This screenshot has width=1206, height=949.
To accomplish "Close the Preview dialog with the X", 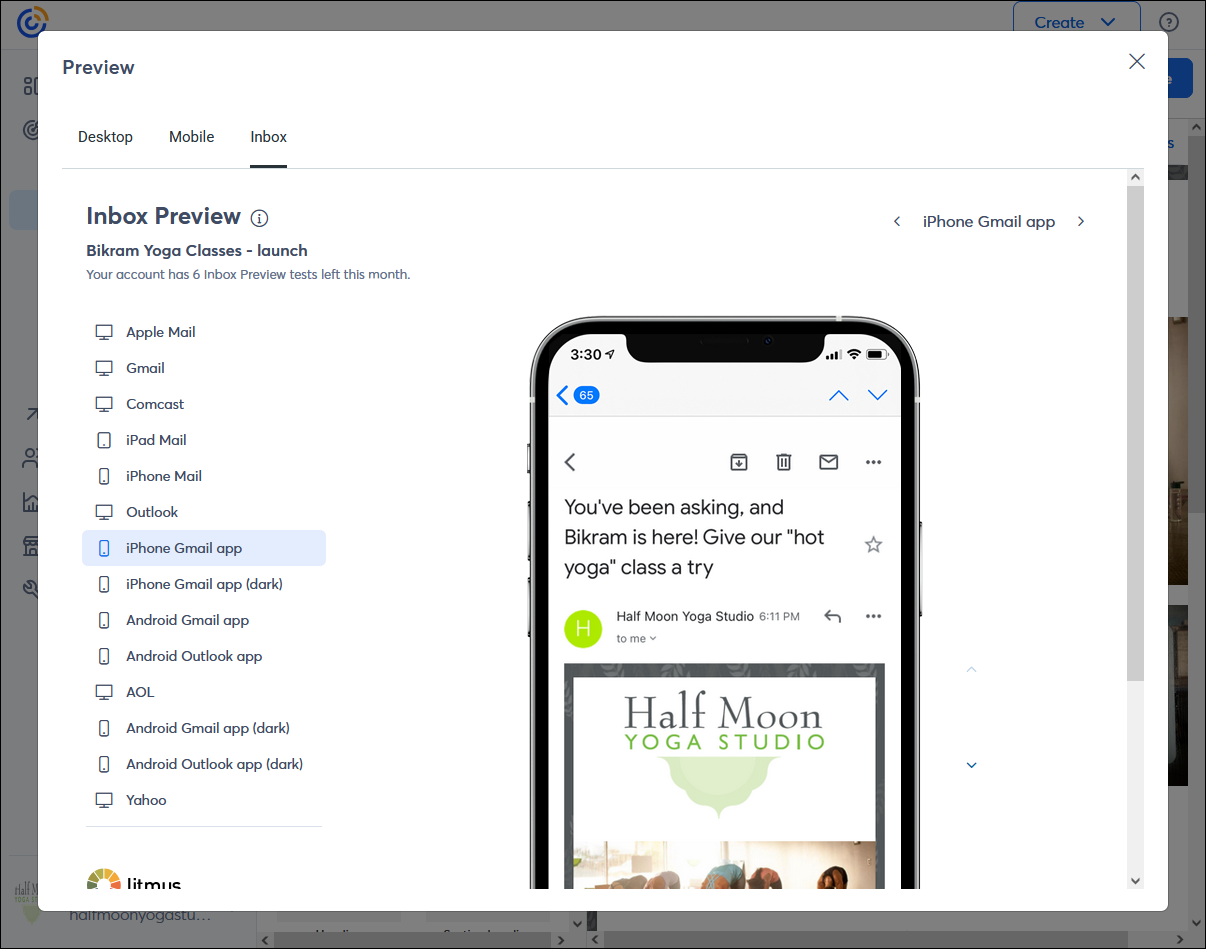I will (1137, 61).
